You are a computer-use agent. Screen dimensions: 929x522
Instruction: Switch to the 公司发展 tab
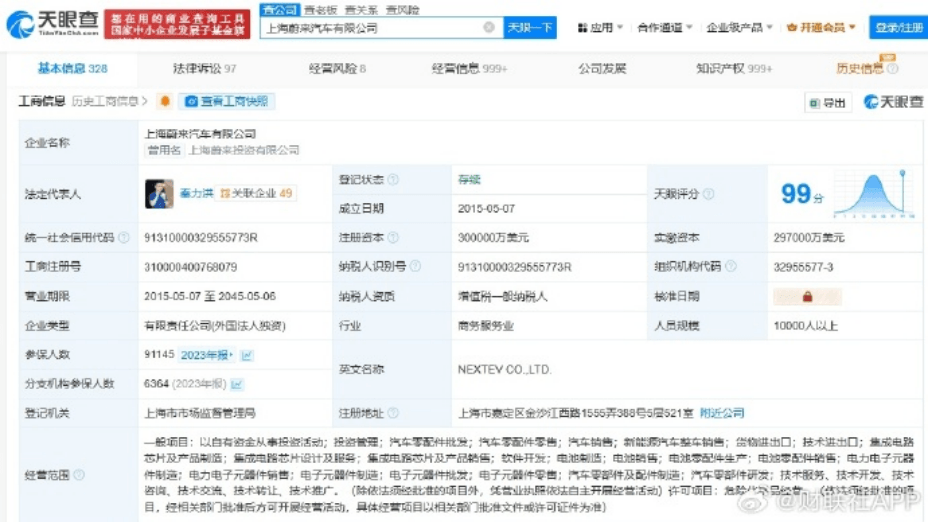[x=602, y=69]
